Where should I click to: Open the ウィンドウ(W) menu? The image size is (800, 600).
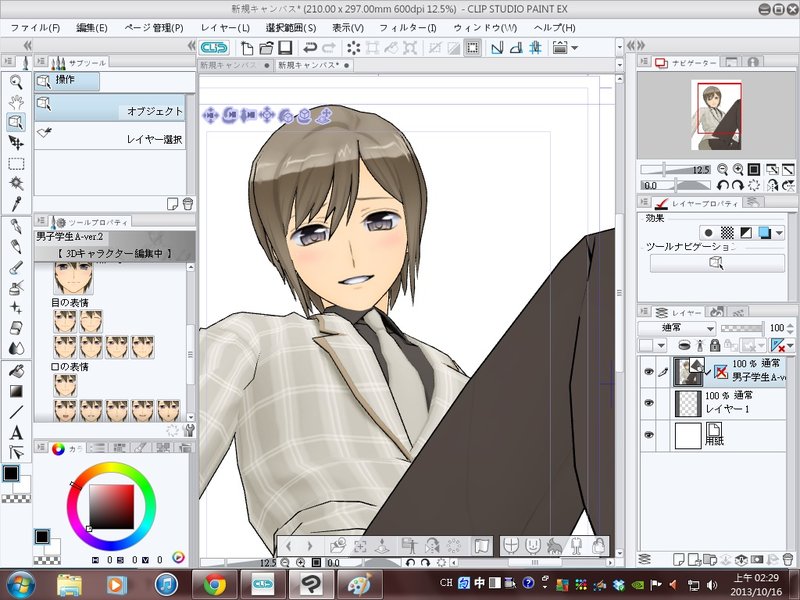click(485, 28)
